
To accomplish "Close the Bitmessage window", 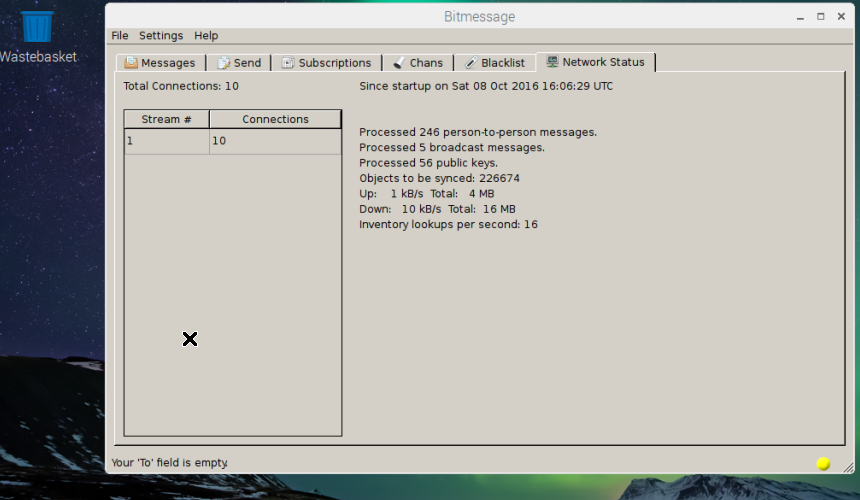I will tap(841, 16).
